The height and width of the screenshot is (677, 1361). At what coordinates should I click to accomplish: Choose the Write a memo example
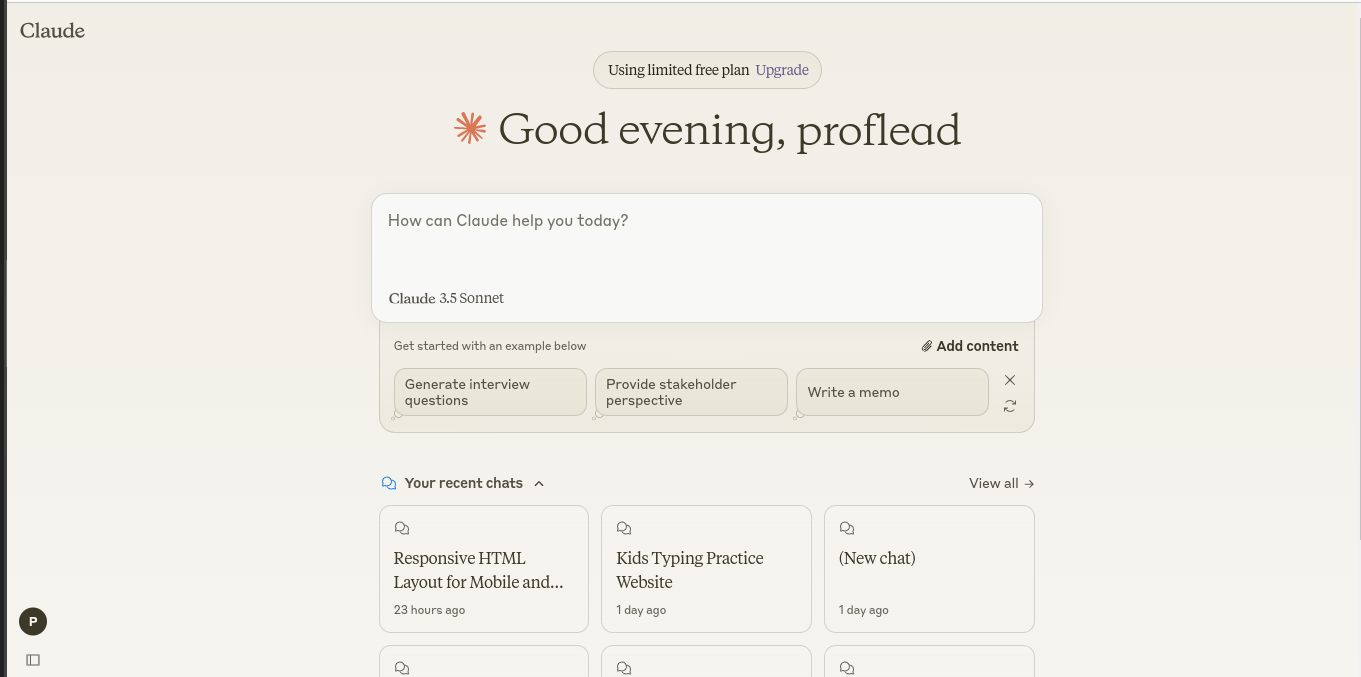point(892,392)
